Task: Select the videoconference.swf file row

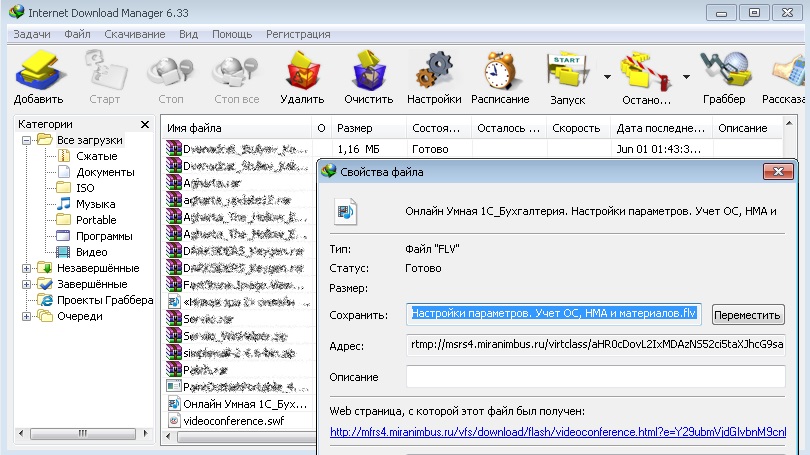Action: point(233,421)
